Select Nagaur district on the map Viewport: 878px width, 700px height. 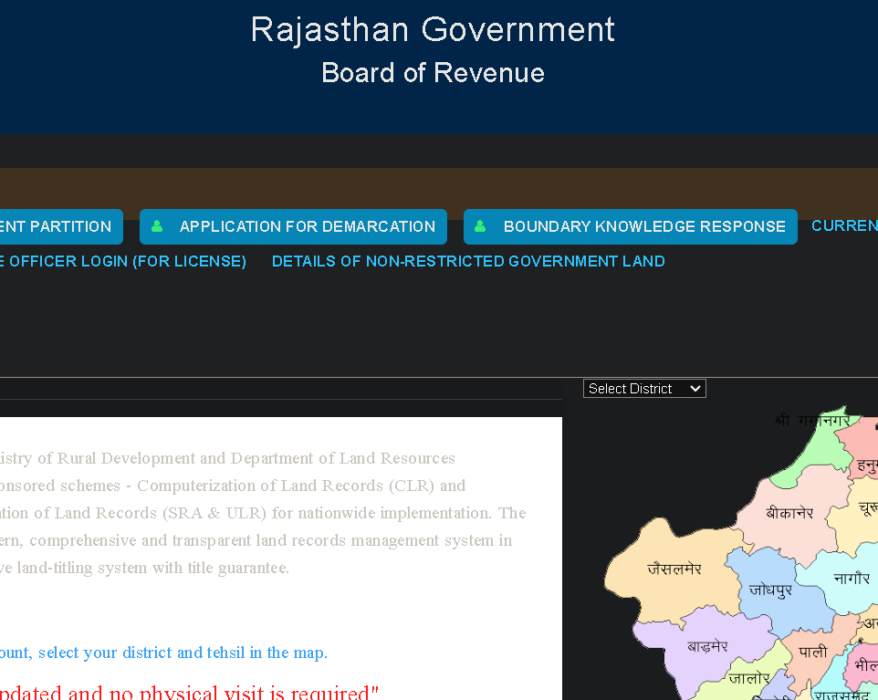pos(851,578)
